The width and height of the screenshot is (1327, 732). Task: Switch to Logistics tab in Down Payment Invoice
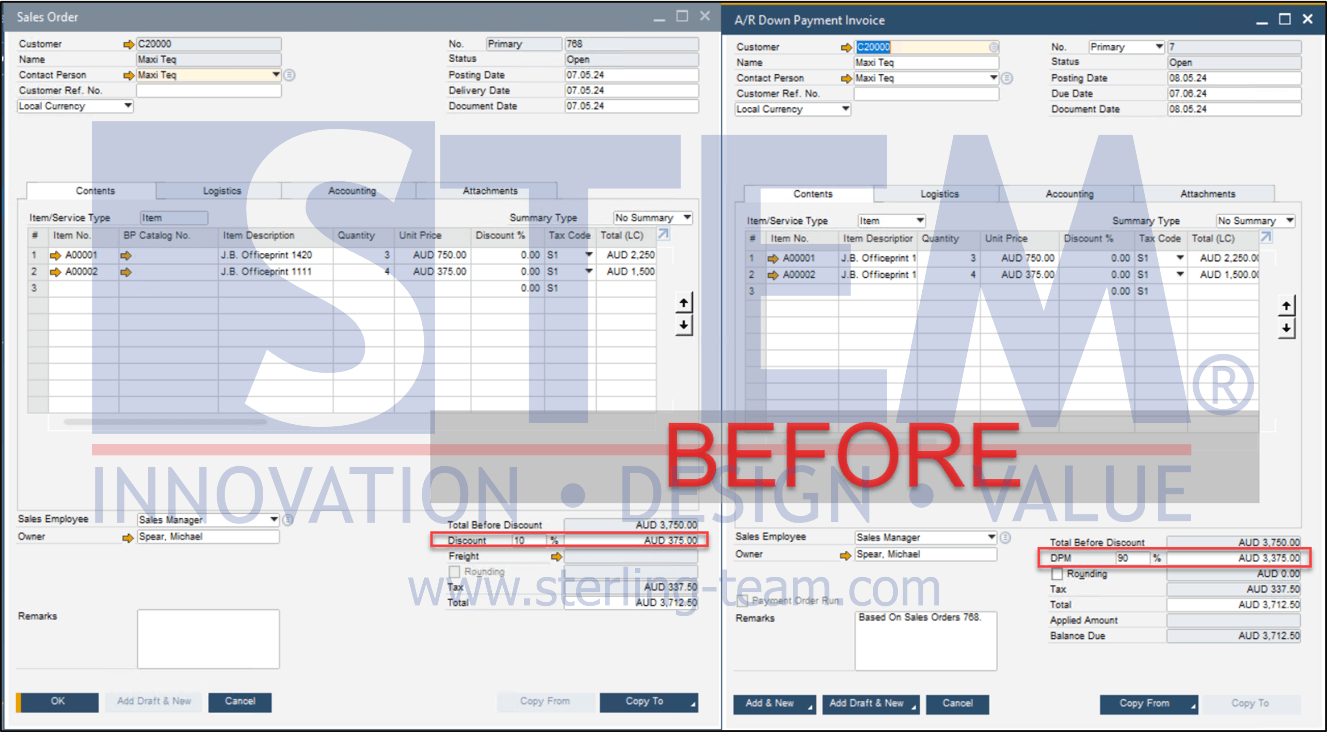tap(939, 194)
